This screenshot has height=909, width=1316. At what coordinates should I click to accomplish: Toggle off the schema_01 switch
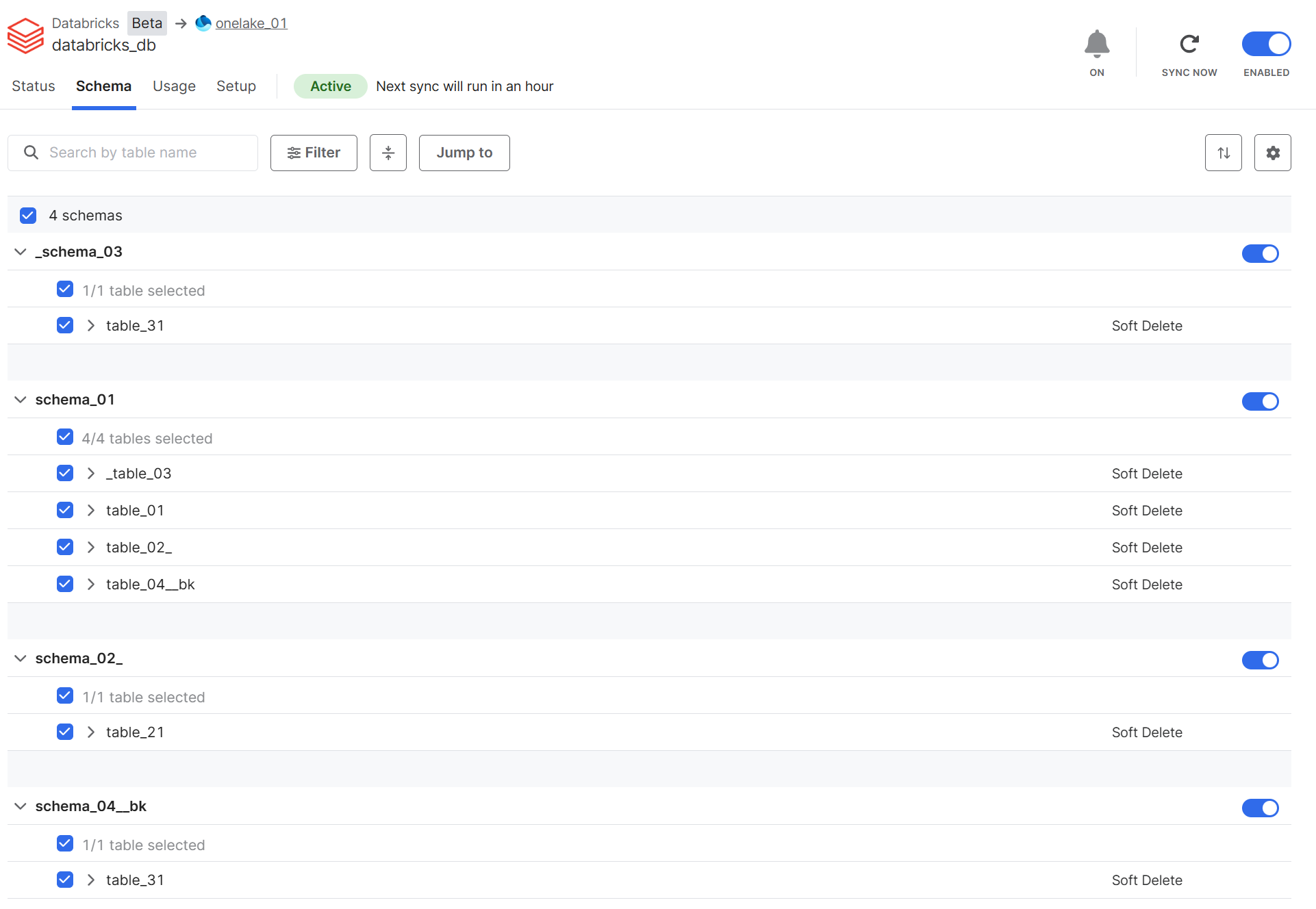coord(1259,401)
